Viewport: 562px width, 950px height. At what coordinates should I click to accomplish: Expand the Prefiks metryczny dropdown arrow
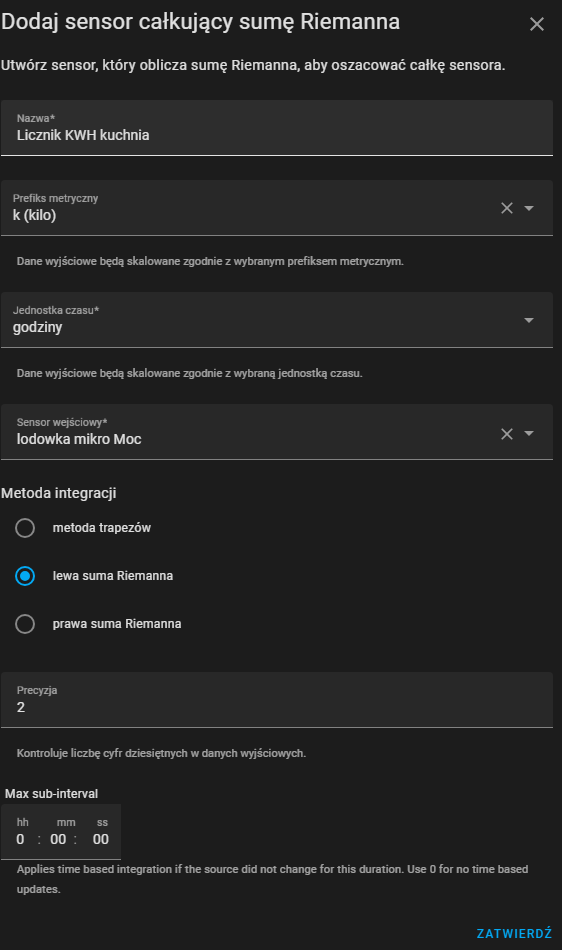529,208
